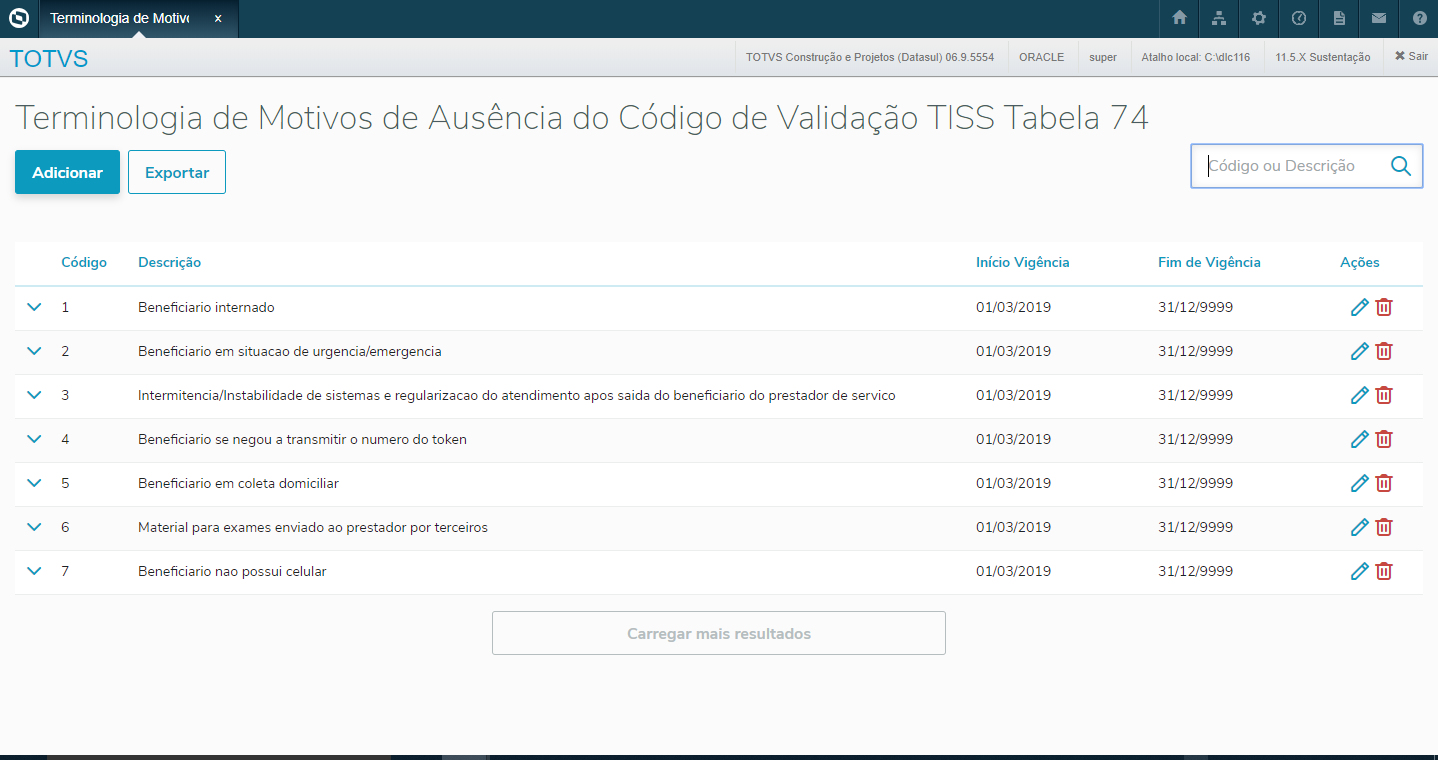Click the Início Vigência column header
This screenshot has height=760, width=1438.
click(x=1023, y=263)
